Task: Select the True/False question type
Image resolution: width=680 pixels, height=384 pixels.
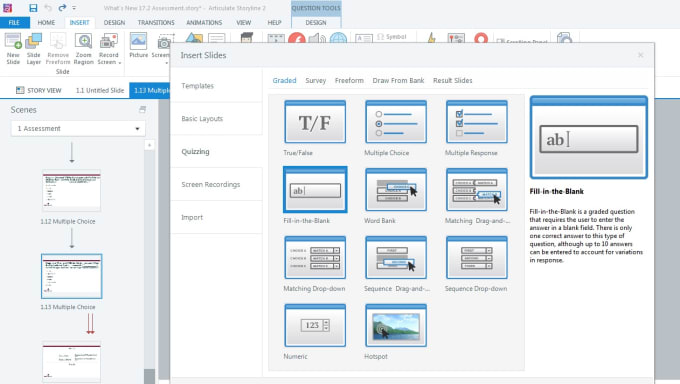Action: tap(315, 122)
